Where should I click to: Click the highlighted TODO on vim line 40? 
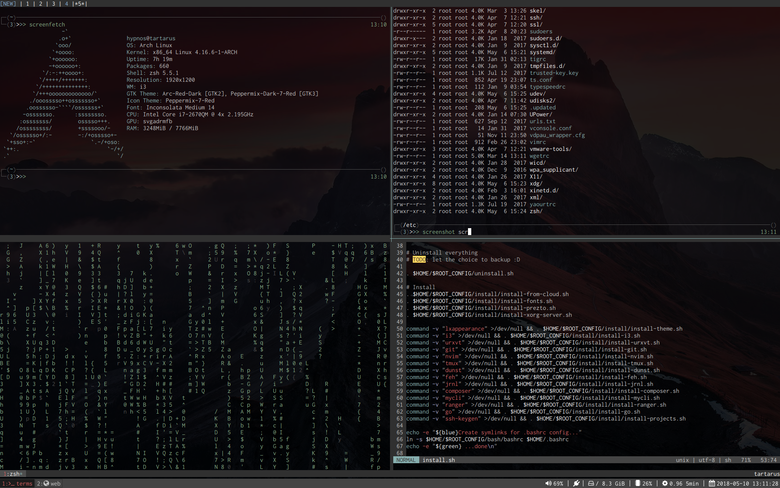(419, 260)
